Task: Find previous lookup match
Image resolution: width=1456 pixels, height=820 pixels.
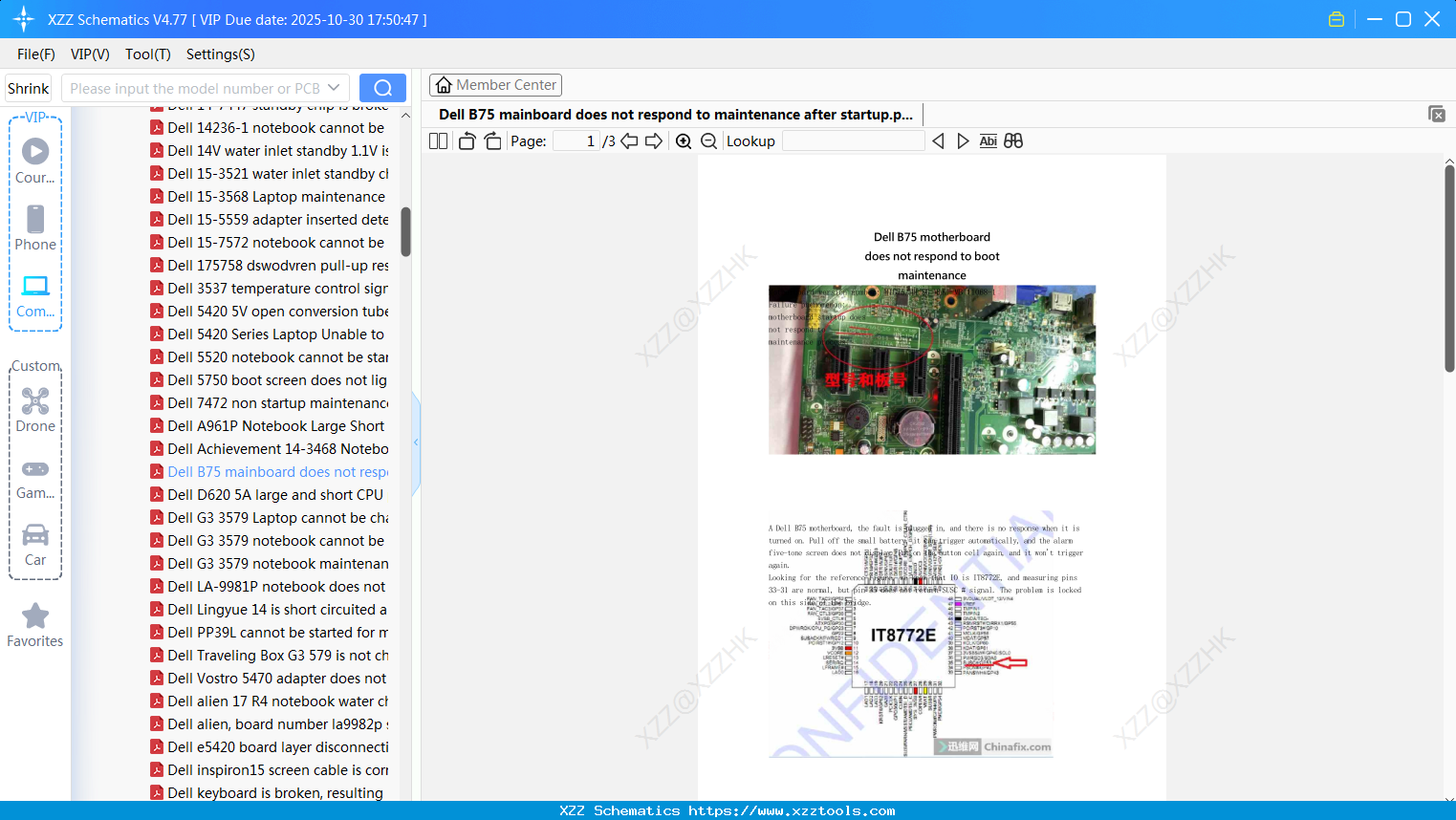Action: [938, 141]
